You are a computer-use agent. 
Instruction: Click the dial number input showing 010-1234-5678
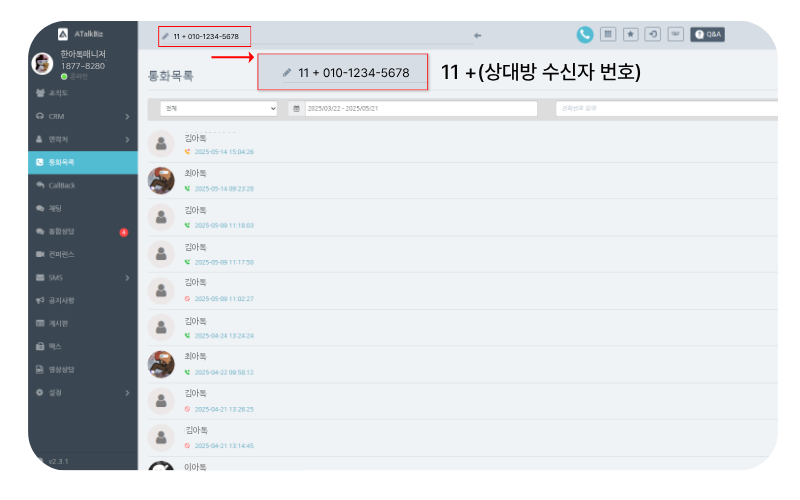pyautogui.click(x=204, y=36)
